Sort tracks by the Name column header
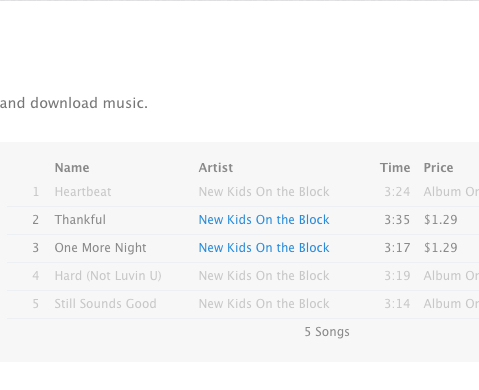The height and width of the screenshot is (390, 479). (72, 168)
